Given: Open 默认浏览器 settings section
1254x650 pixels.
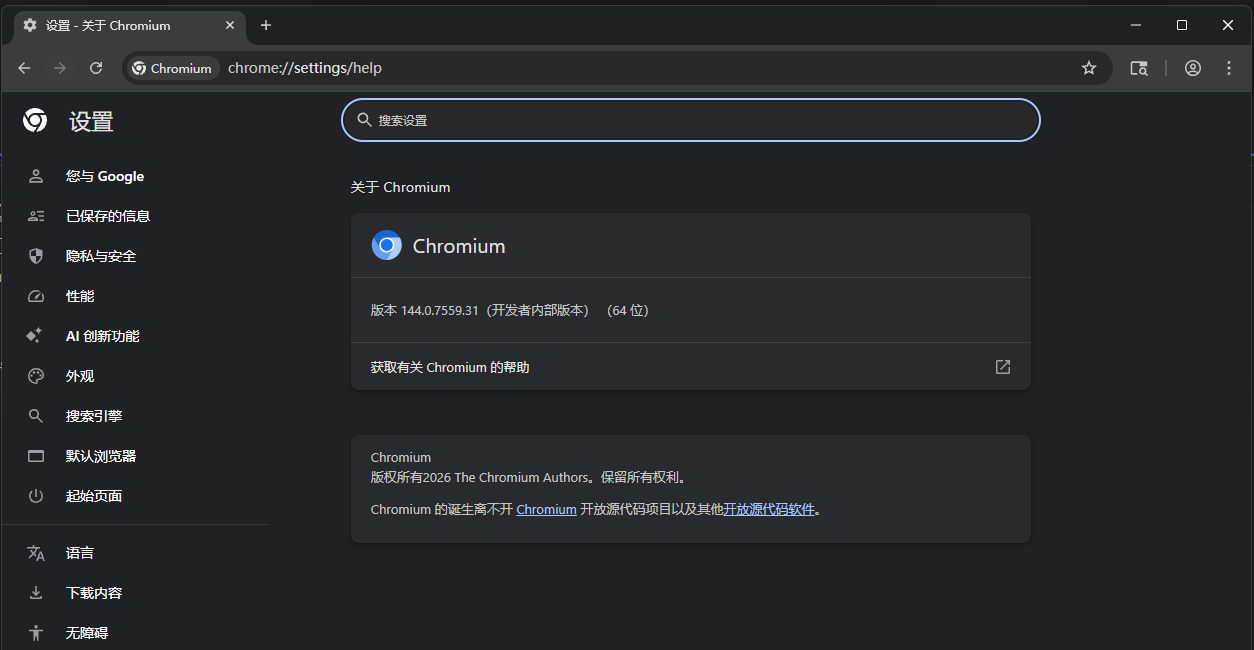Looking at the screenshot, I should point(134,456).
